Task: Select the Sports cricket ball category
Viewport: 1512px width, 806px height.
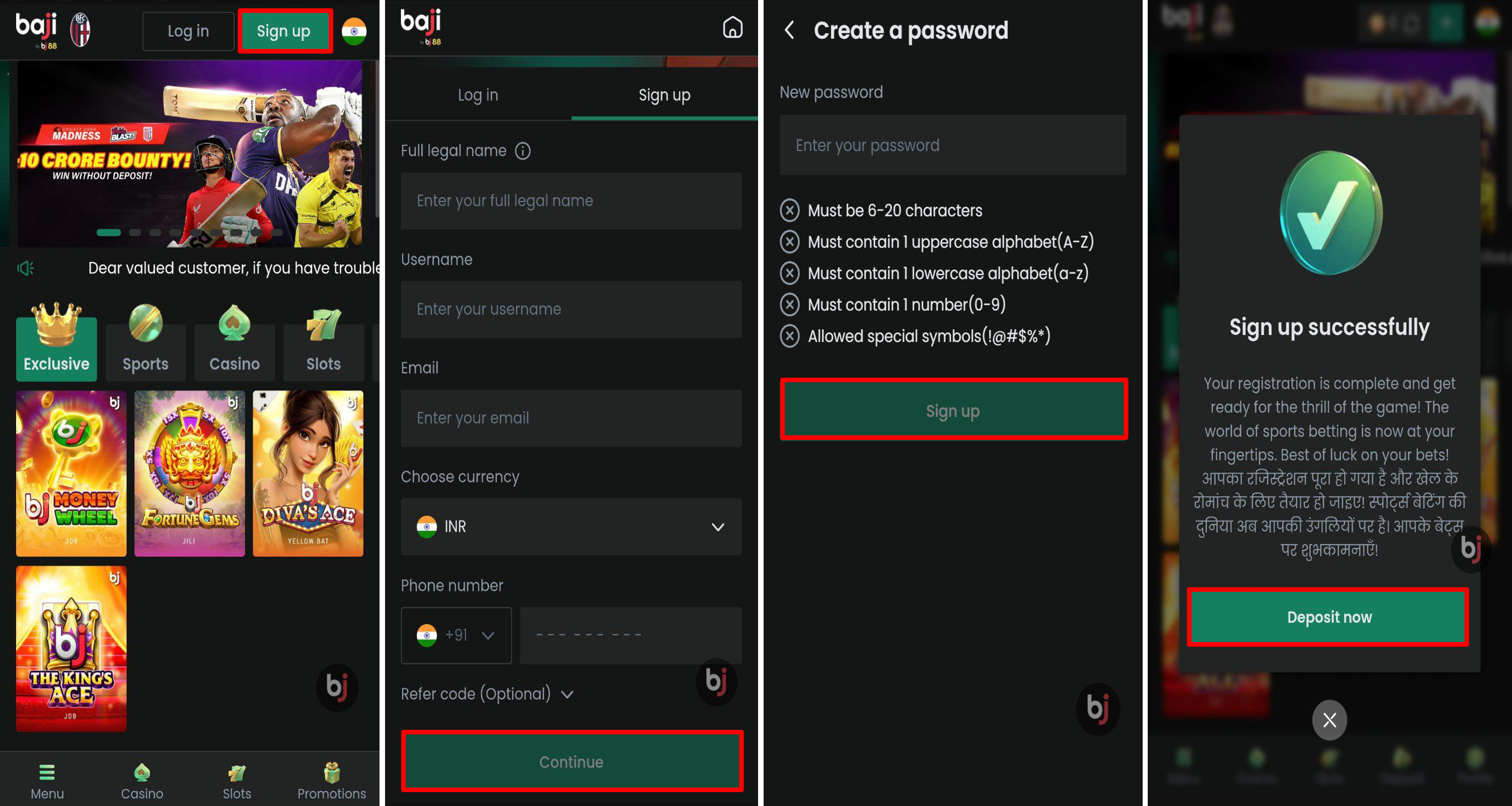Action: [x=145, y=342]
